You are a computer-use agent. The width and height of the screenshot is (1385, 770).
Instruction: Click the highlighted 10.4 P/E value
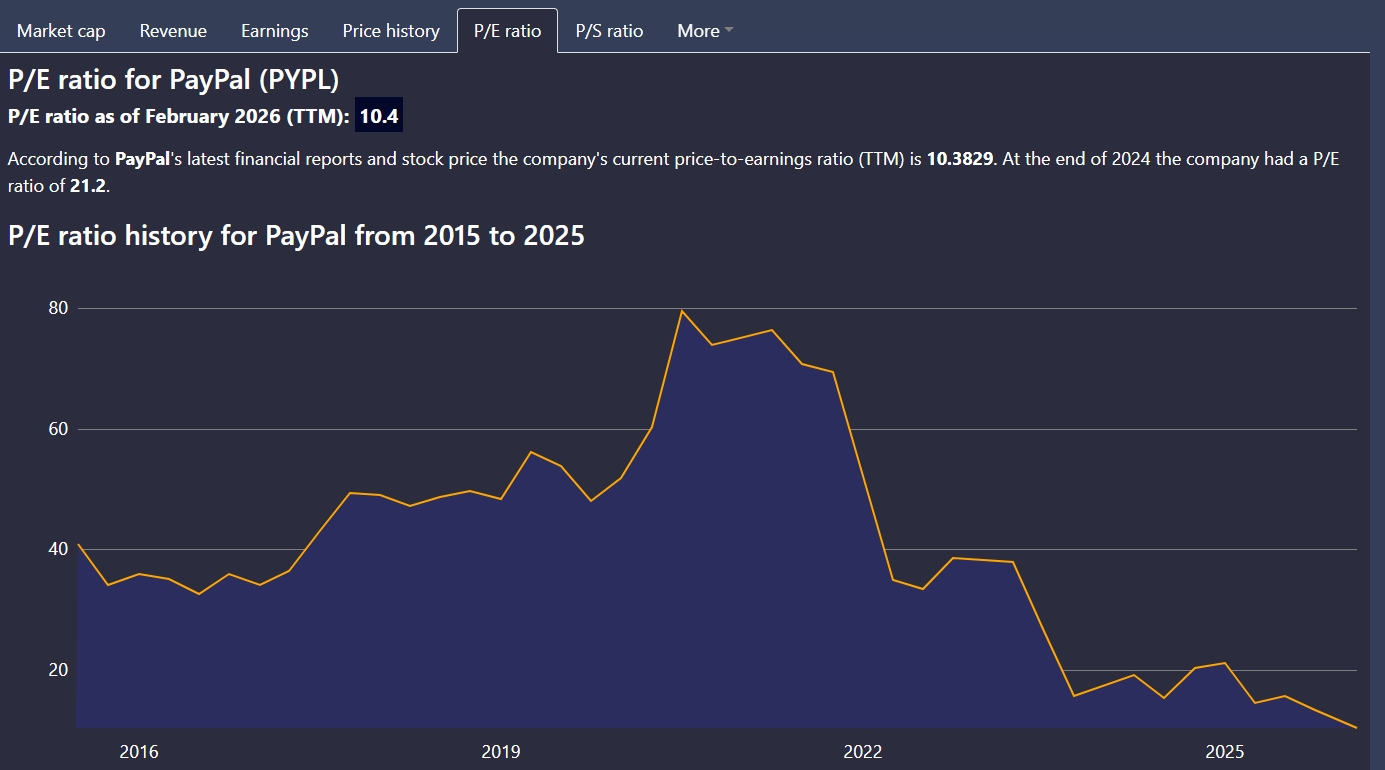[379, 117]
